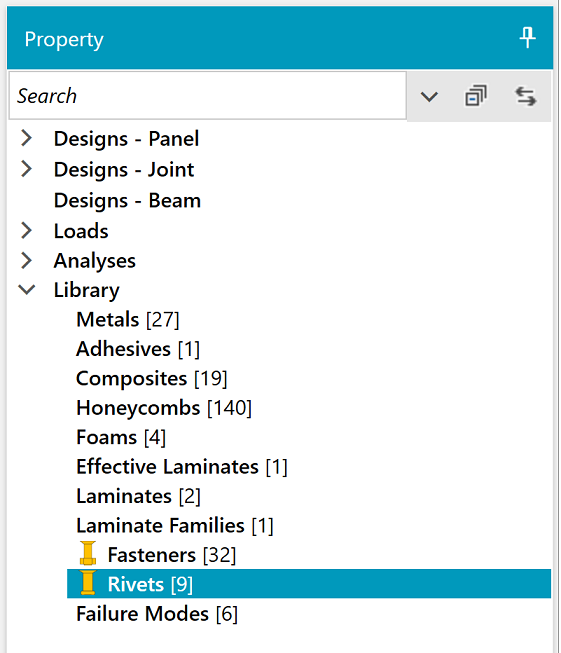
Task: Expand the Analyses node
Action: pyautogui.click(x=26, y=260)
